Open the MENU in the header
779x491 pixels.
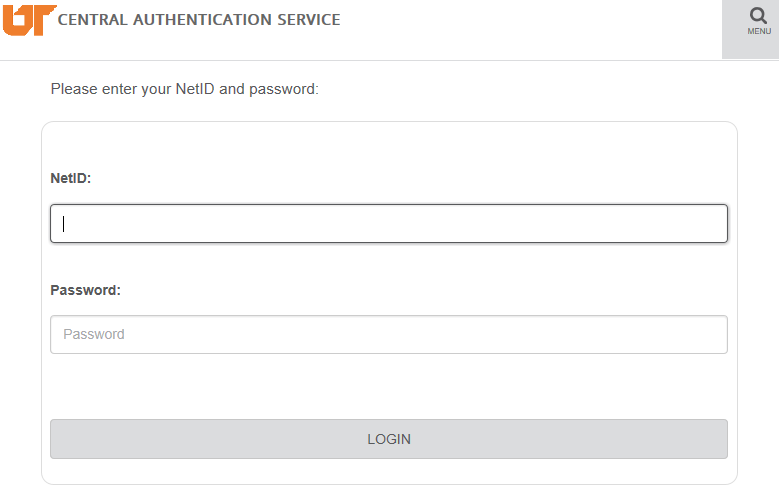[758, 31]
